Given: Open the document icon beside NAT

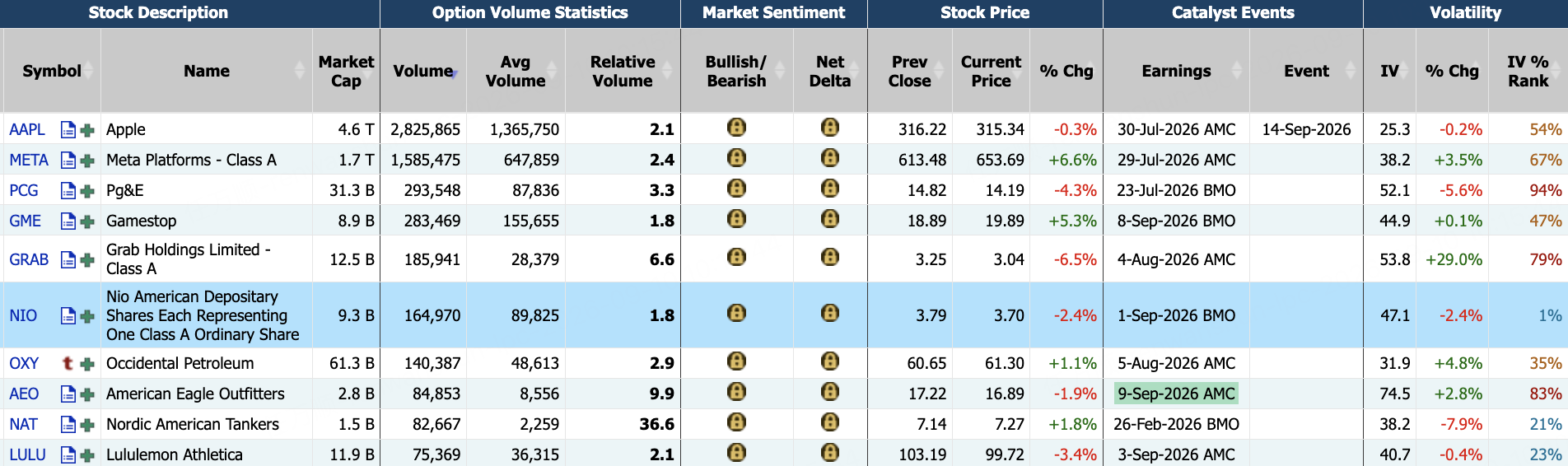Looking at the screenshot, I should click(68, 425).
